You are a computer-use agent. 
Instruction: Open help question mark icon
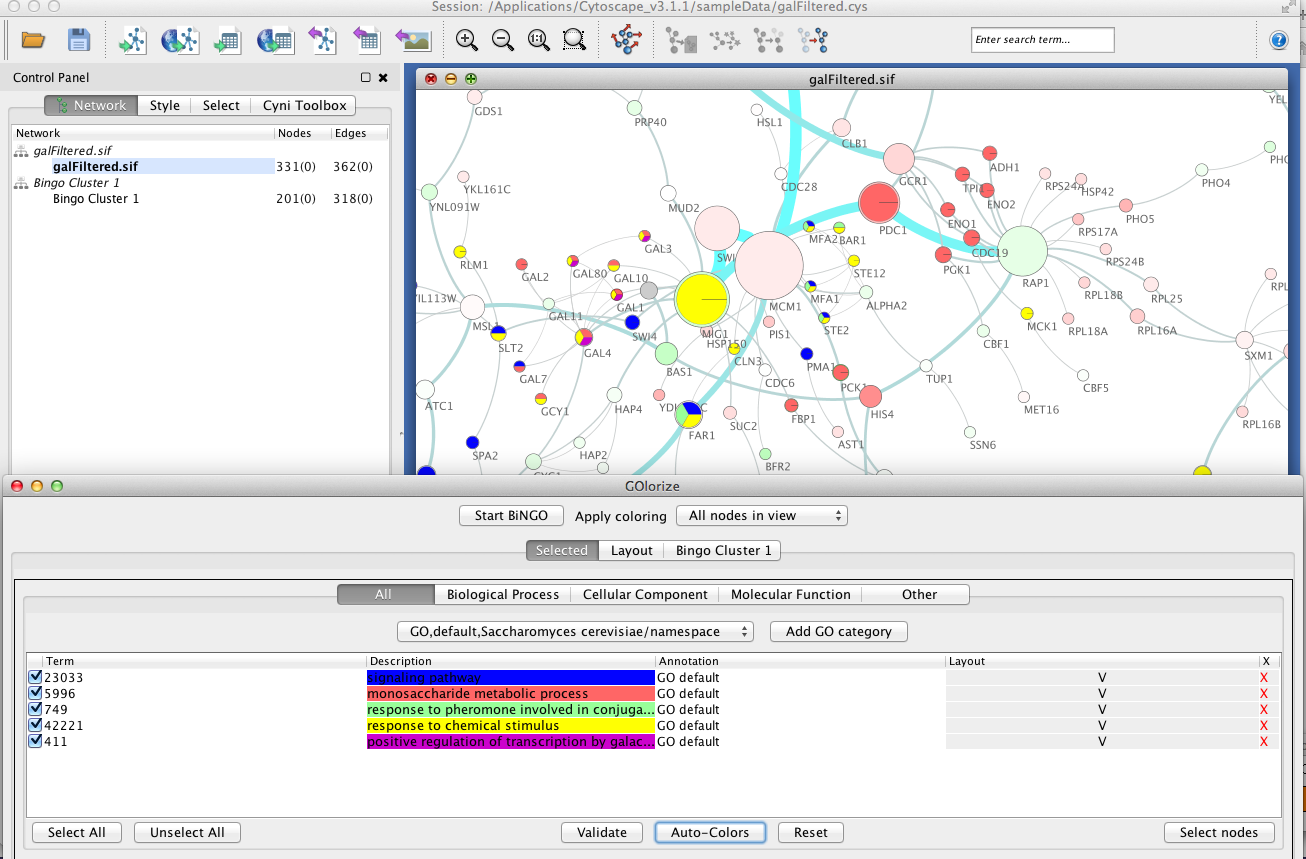click(x=1278, y=40)
